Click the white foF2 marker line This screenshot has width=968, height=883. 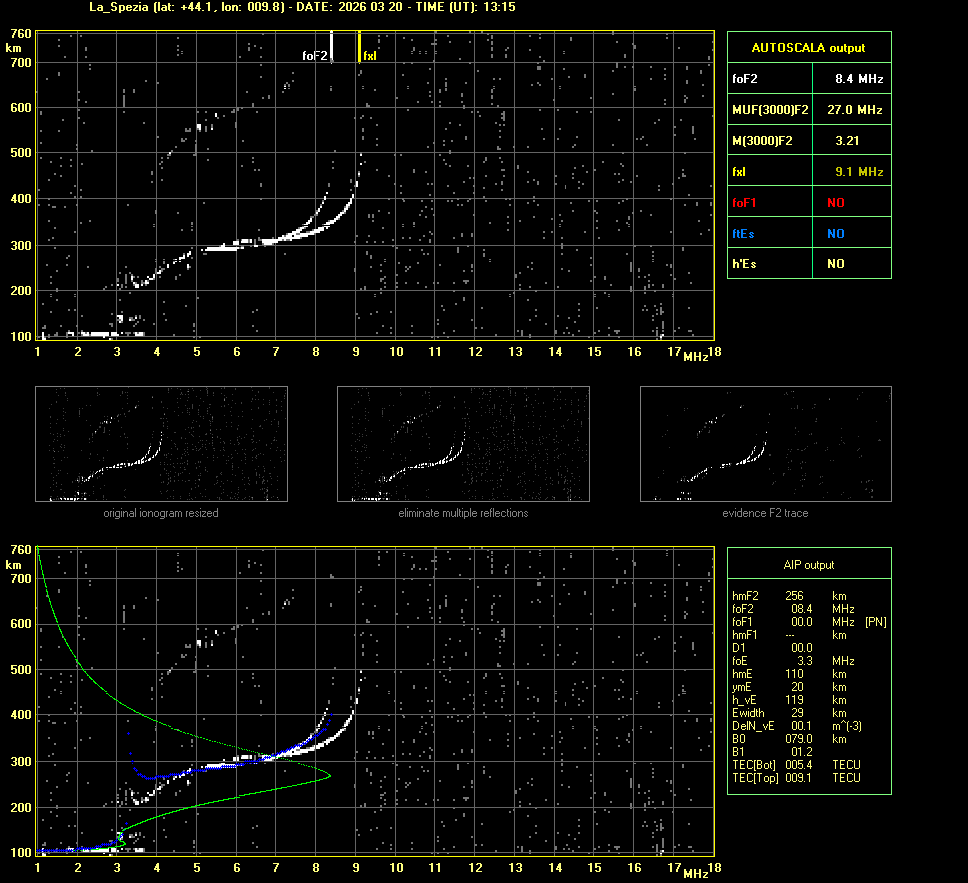point(332,47)
